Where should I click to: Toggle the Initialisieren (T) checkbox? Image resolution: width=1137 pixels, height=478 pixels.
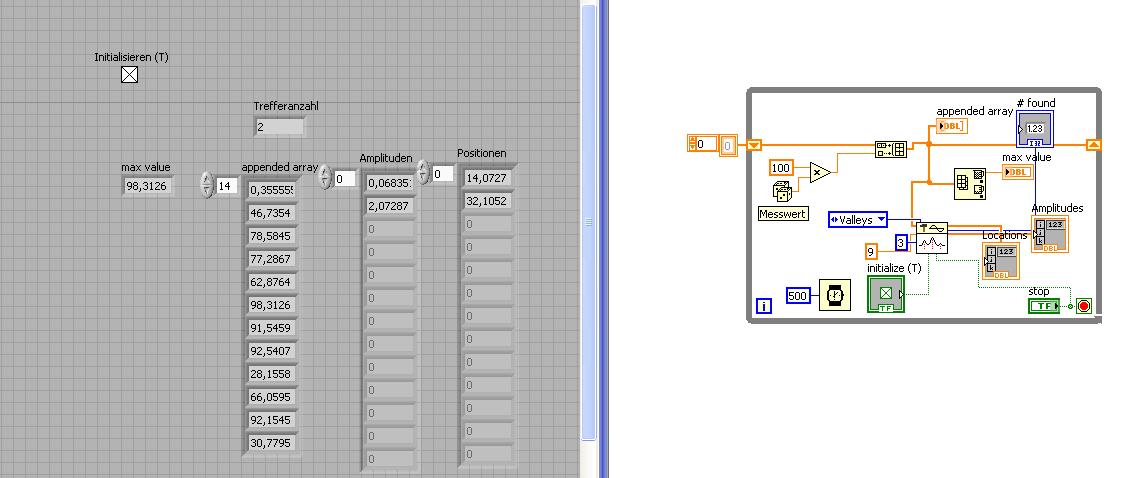coord(129,74)
